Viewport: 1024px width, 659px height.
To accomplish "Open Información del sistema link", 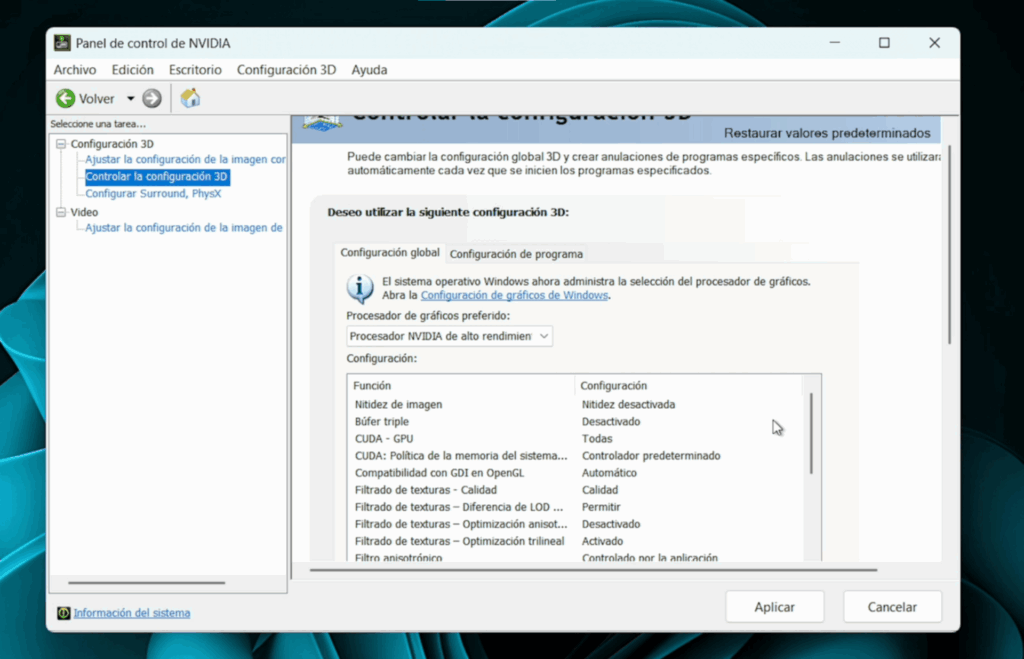I will click(x=132, y=613).
